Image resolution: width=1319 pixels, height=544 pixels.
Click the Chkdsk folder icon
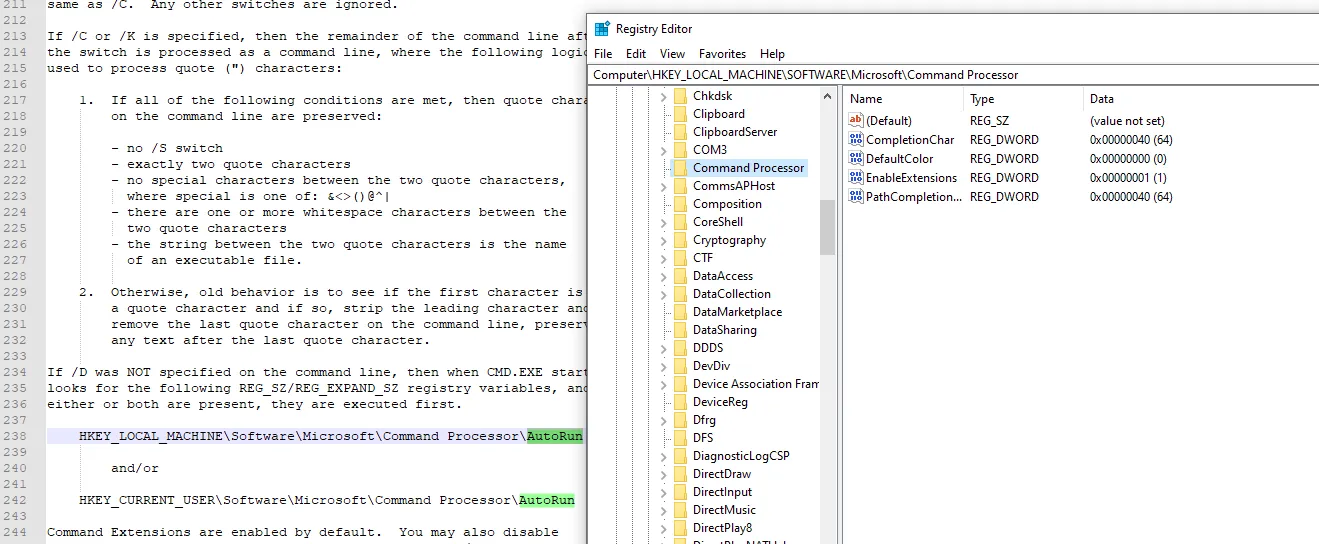(x=680, y=96)
